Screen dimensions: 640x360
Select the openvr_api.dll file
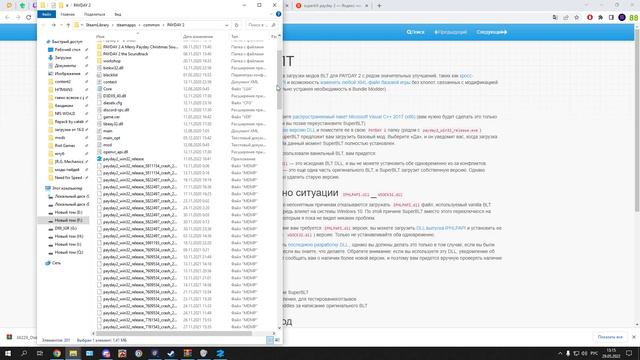click(x=116, y=152)
